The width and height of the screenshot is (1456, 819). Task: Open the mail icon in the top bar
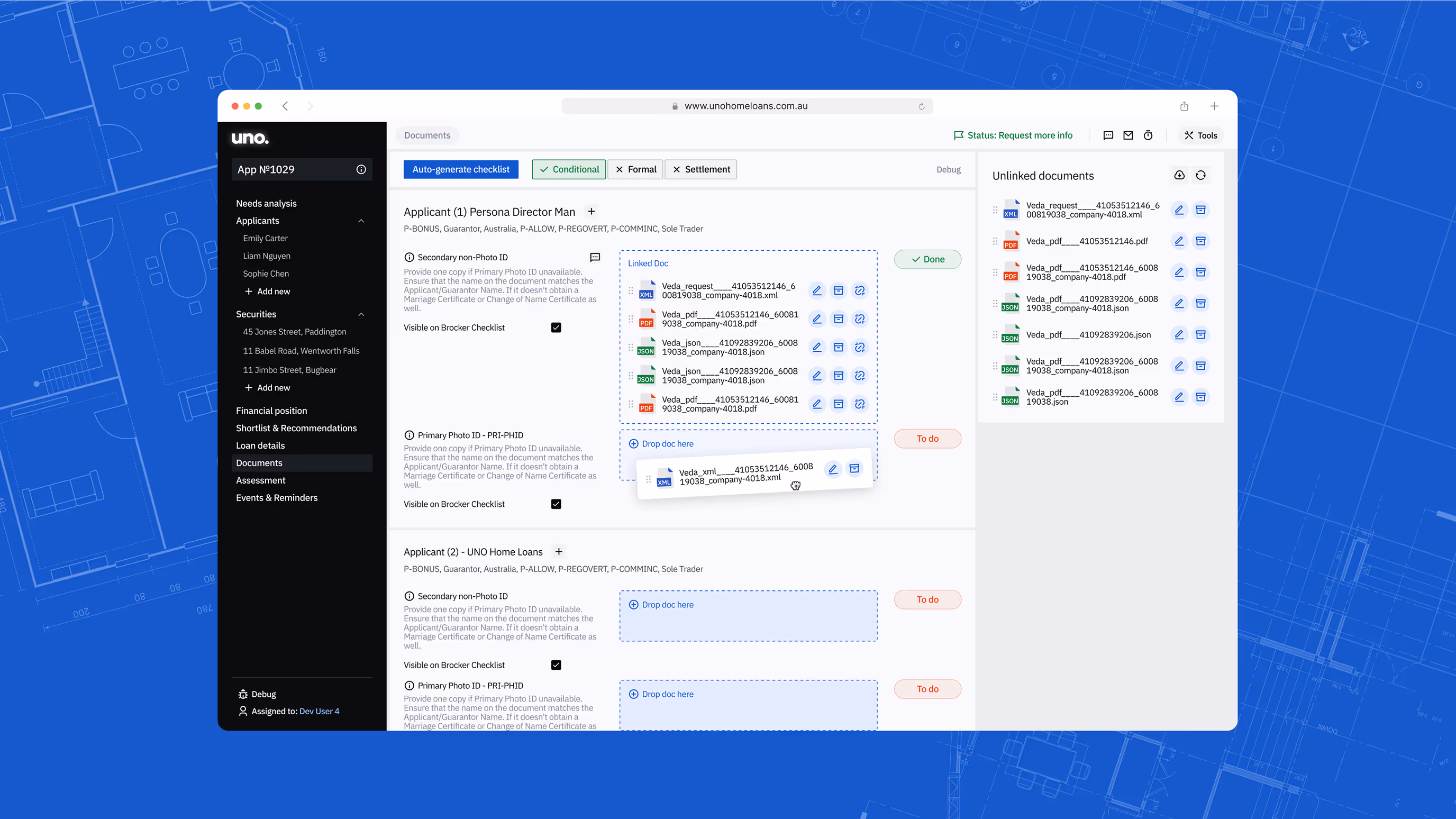[1127, 135]
